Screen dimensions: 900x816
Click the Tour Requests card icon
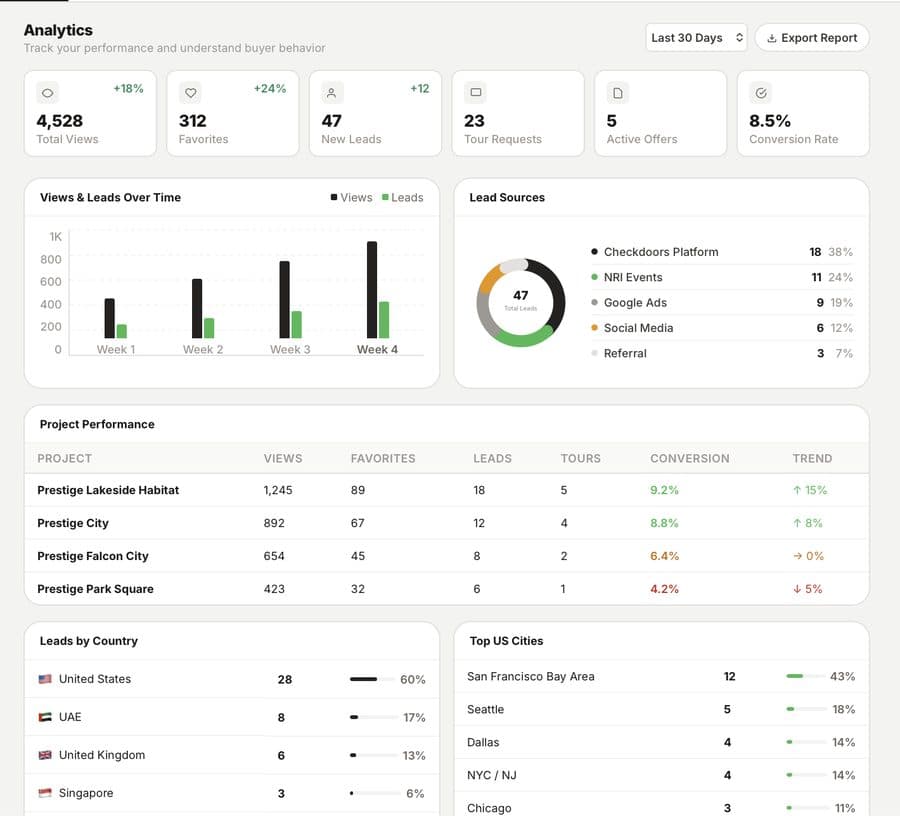tap(474, 92)
